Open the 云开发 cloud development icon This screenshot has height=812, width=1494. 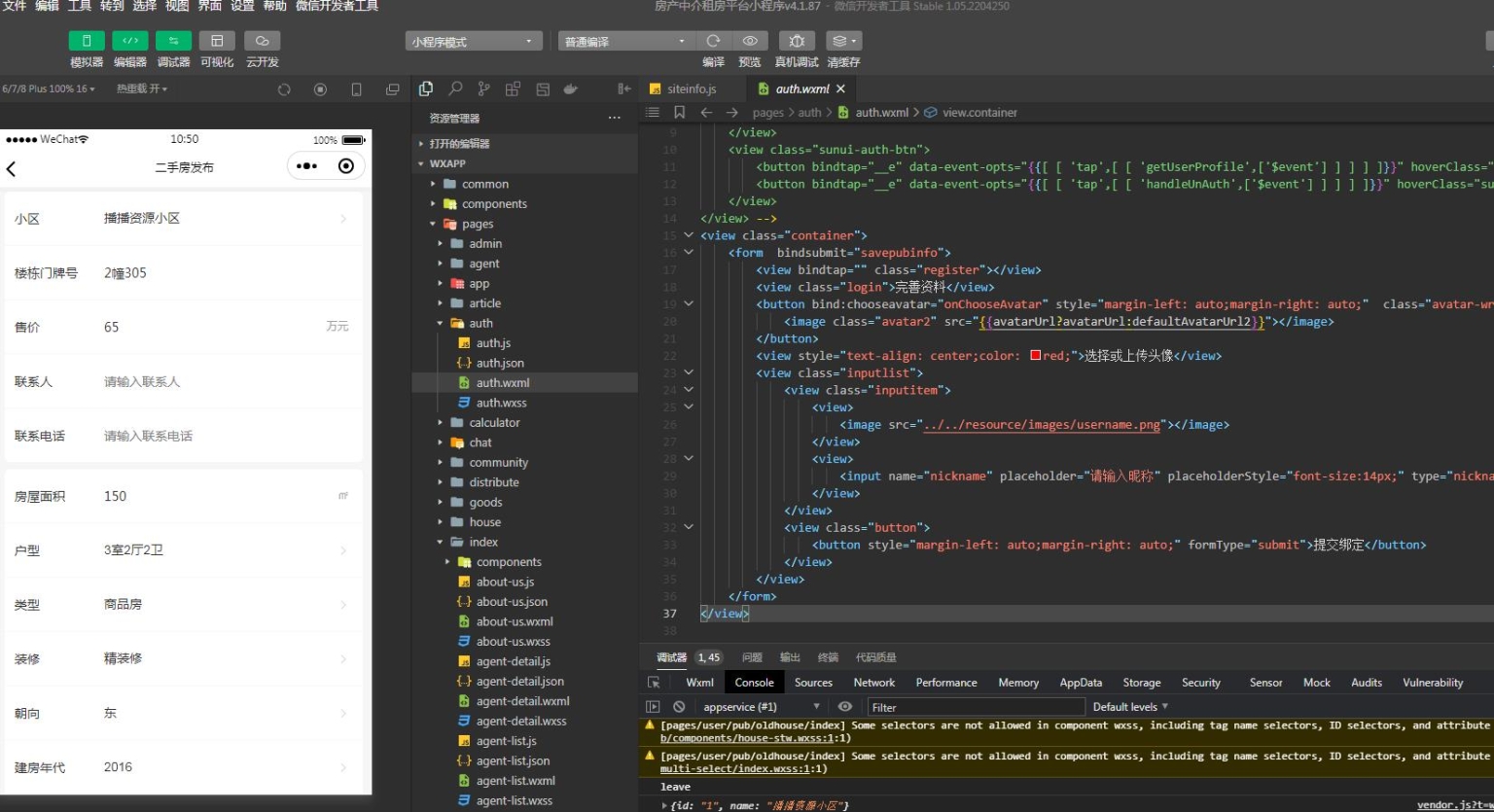click(262, 41)
